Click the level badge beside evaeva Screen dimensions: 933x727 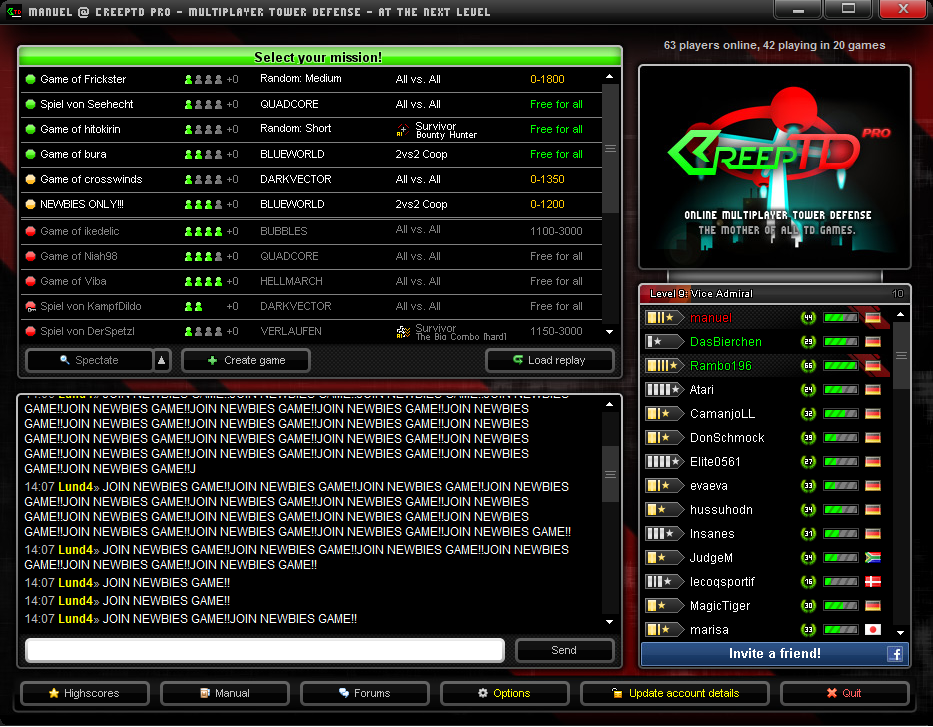coord(808,486)
